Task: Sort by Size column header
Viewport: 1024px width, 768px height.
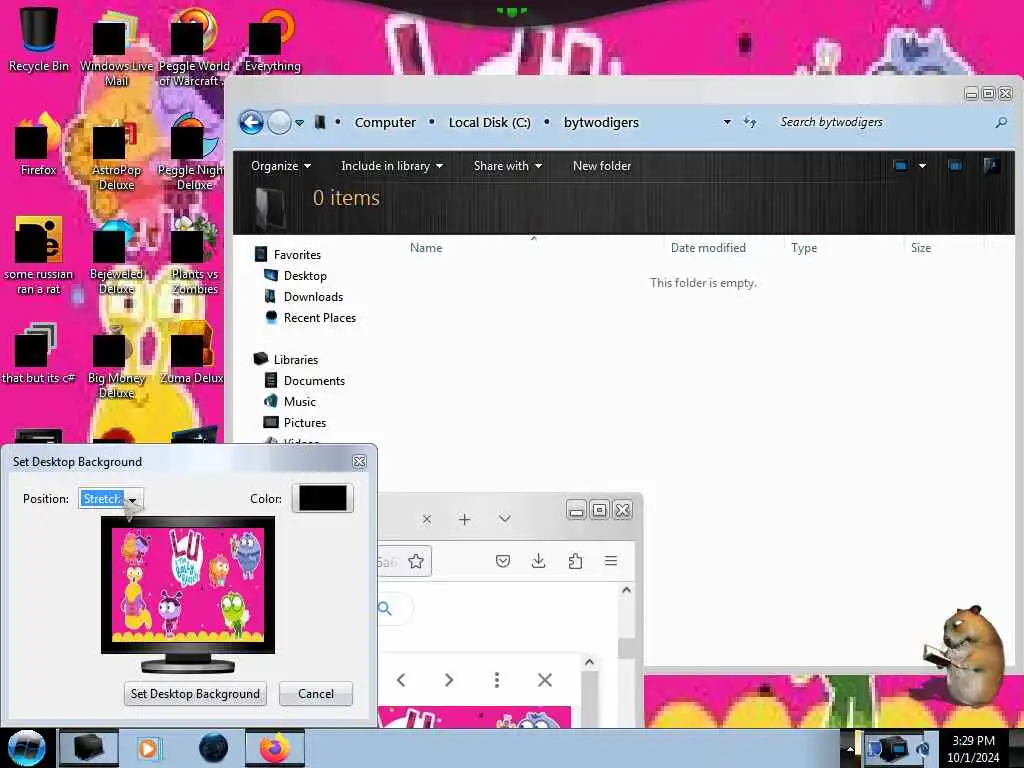Action: point(921,248)
